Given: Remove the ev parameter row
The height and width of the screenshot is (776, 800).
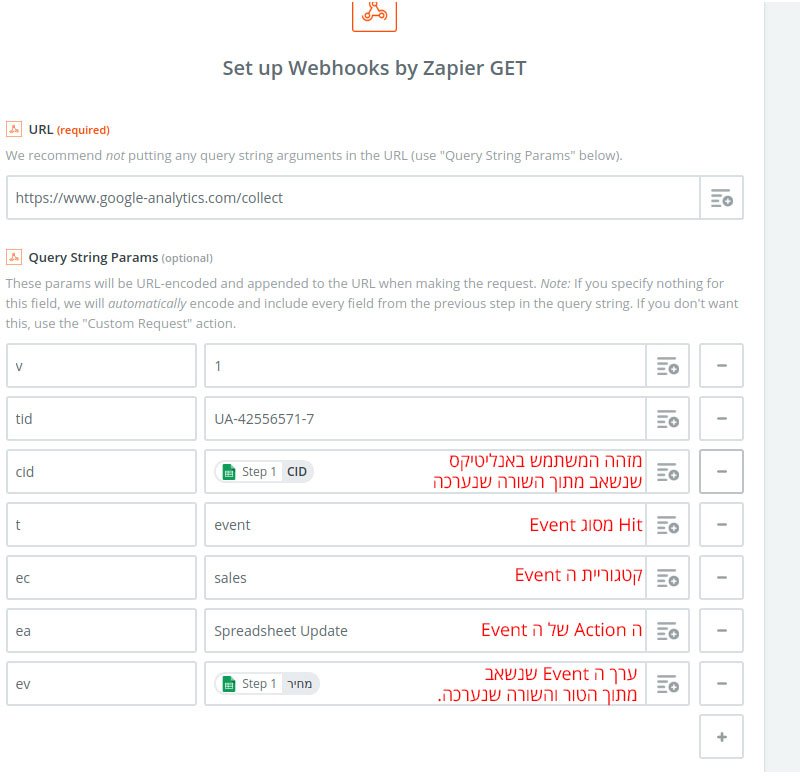Looking at the screenshot, I should (x=721, y=684).
